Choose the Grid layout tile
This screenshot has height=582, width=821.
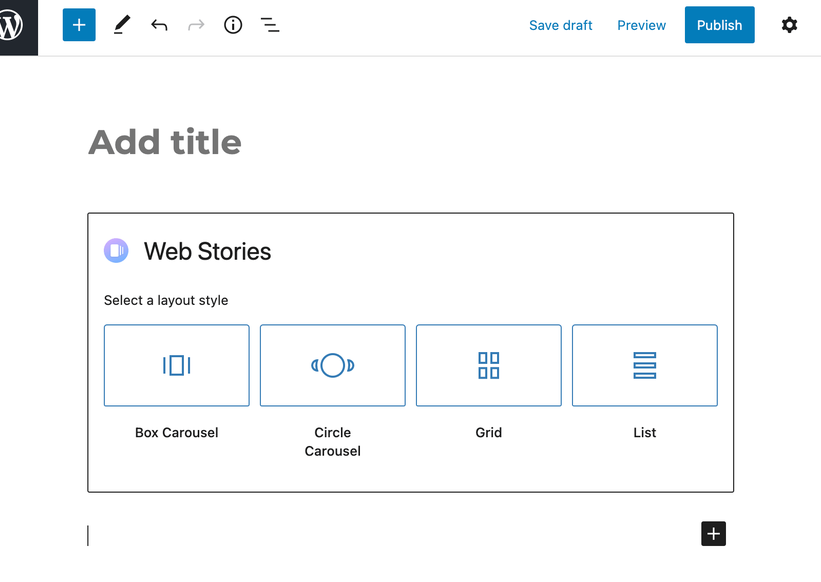pos(489,365)
